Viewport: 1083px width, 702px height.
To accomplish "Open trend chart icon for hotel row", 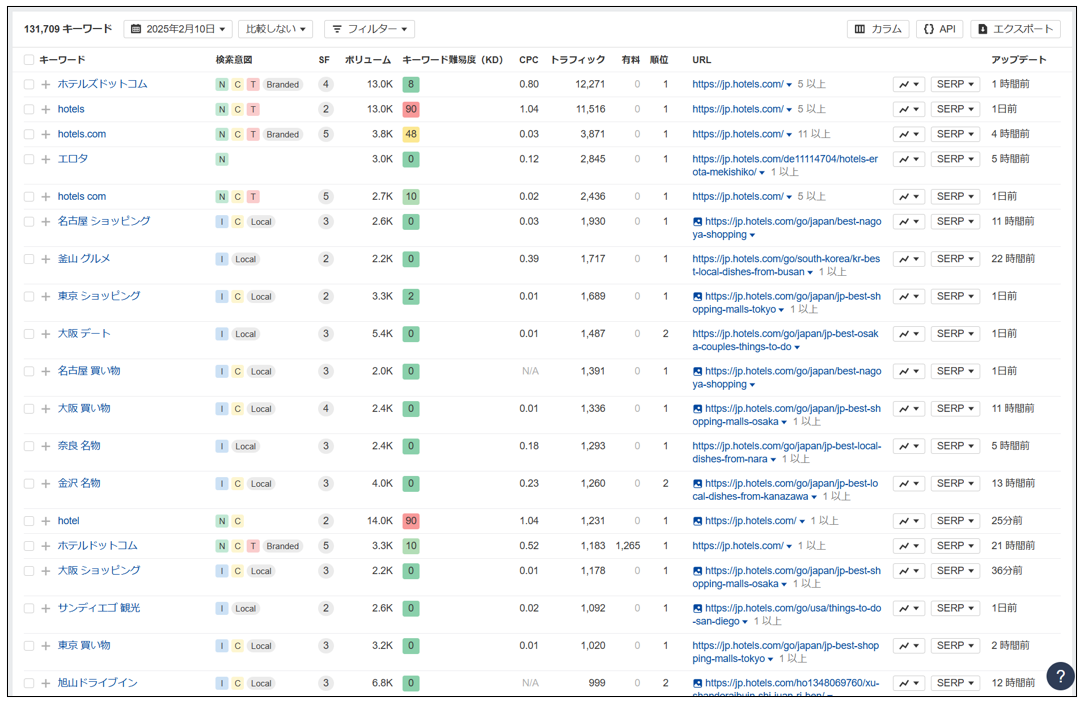I will [908, 521].
